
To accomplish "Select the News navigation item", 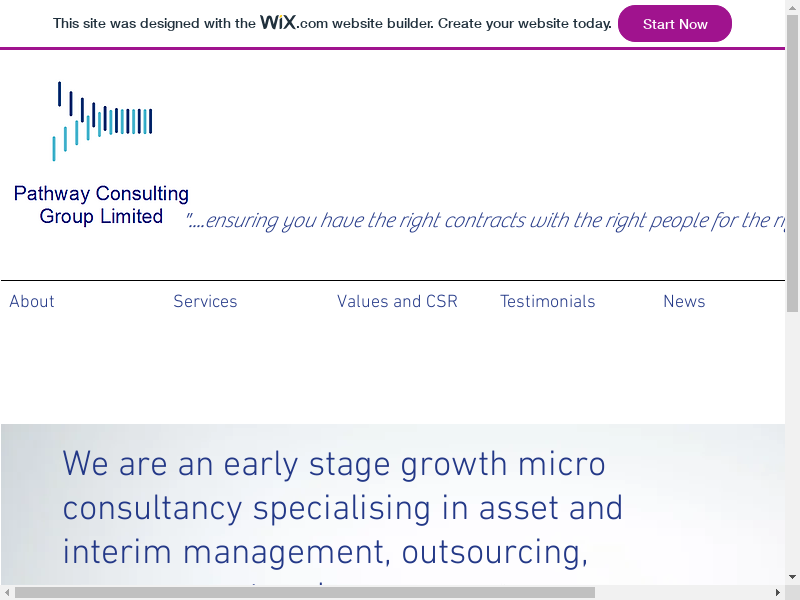I will click(684, 302).
